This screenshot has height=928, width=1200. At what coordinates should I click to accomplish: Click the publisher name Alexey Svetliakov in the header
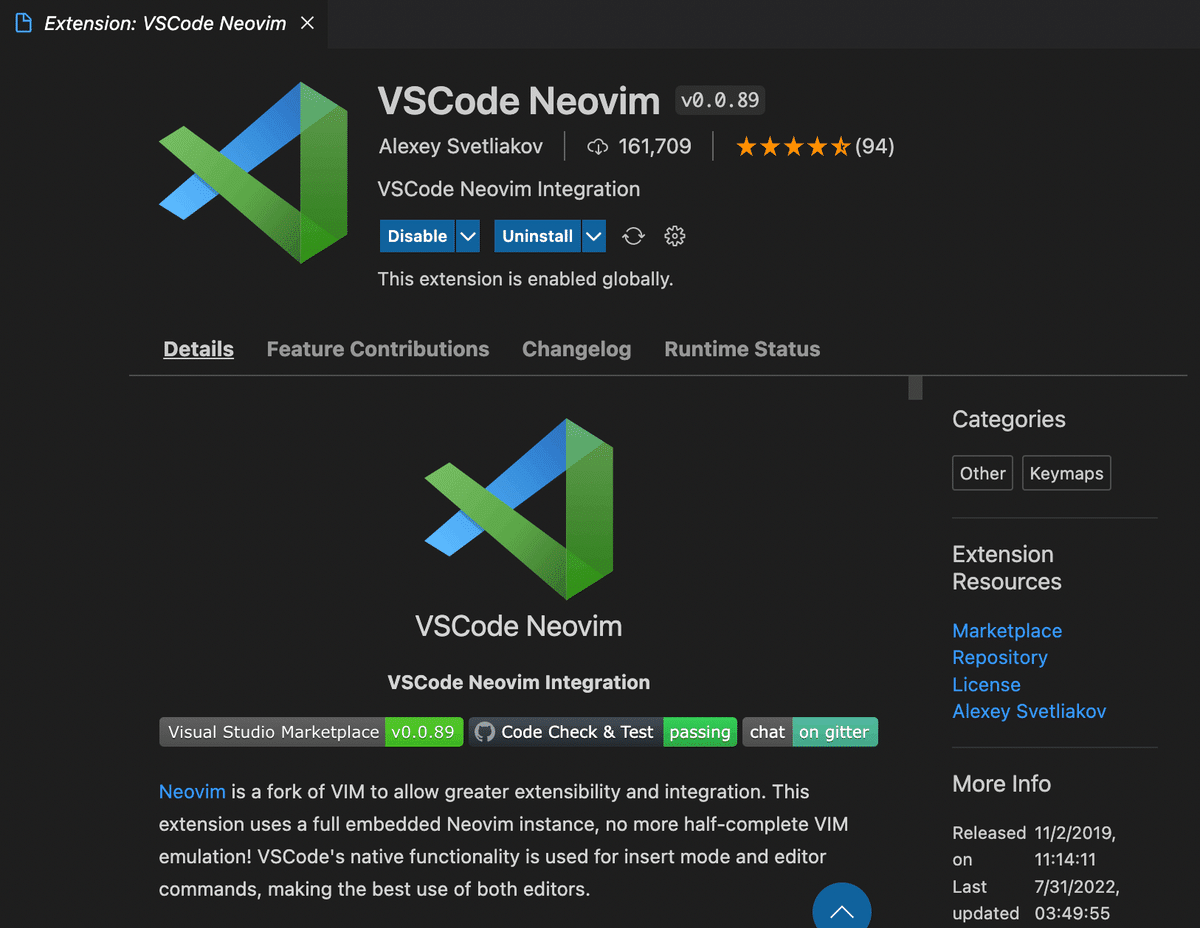click(461, 147)
